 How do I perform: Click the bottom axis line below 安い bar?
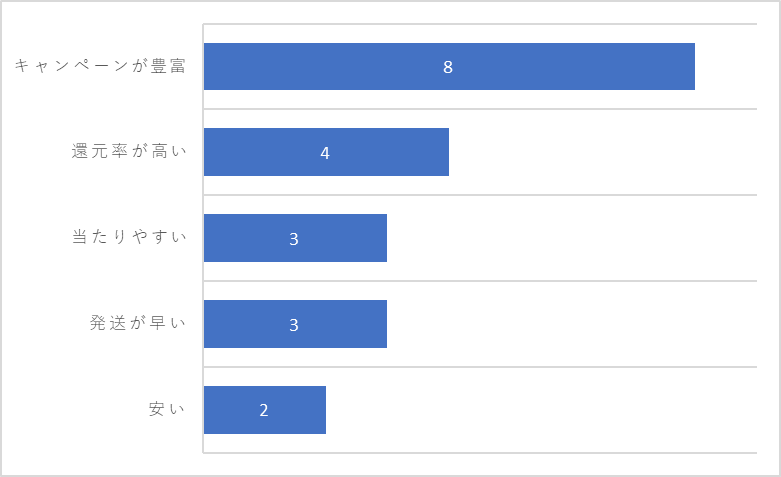click(480, 453)
